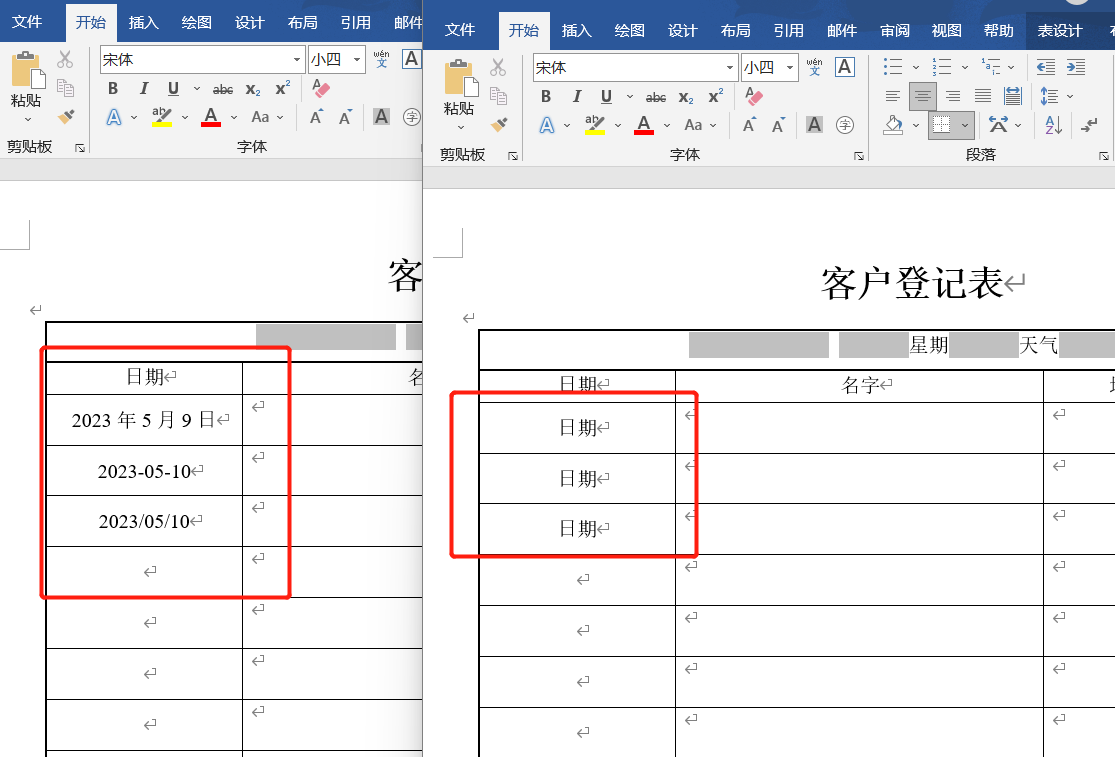This screenshot has width=1115, height=757.
Task: Open the 插入 ribbon tab
Action: [577, 31]
